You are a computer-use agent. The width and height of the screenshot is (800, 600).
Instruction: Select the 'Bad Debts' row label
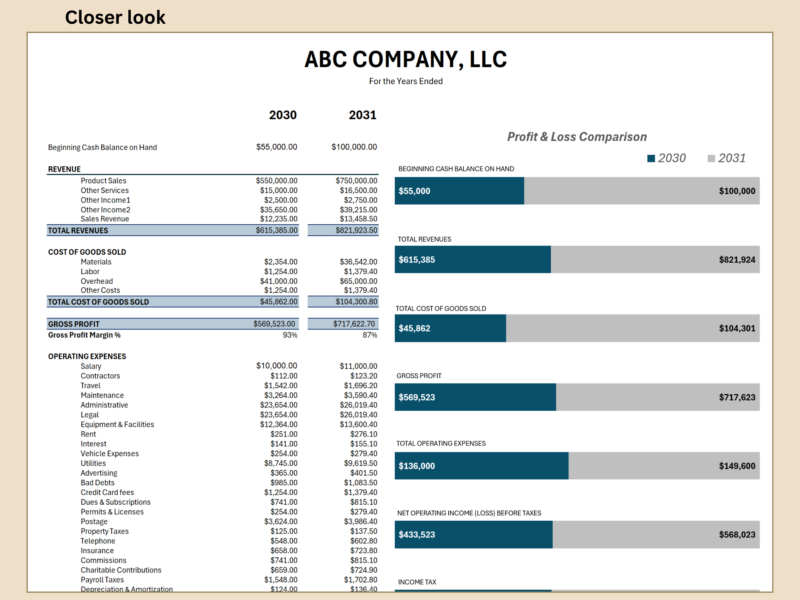tap(97, 483)
